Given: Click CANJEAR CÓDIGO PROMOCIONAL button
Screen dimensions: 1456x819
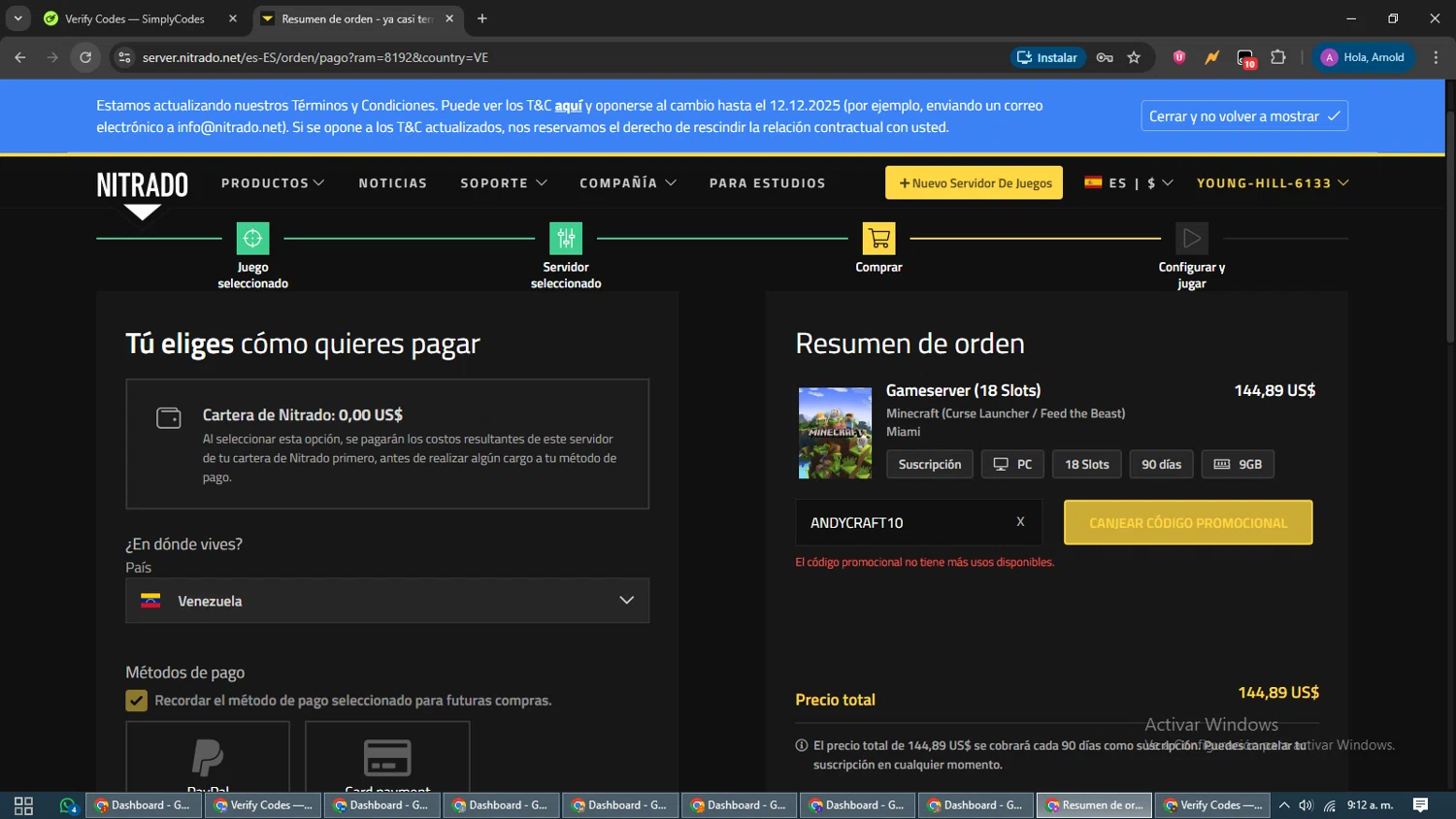Looking at the screenshot, I should [x=1188, y=522].
